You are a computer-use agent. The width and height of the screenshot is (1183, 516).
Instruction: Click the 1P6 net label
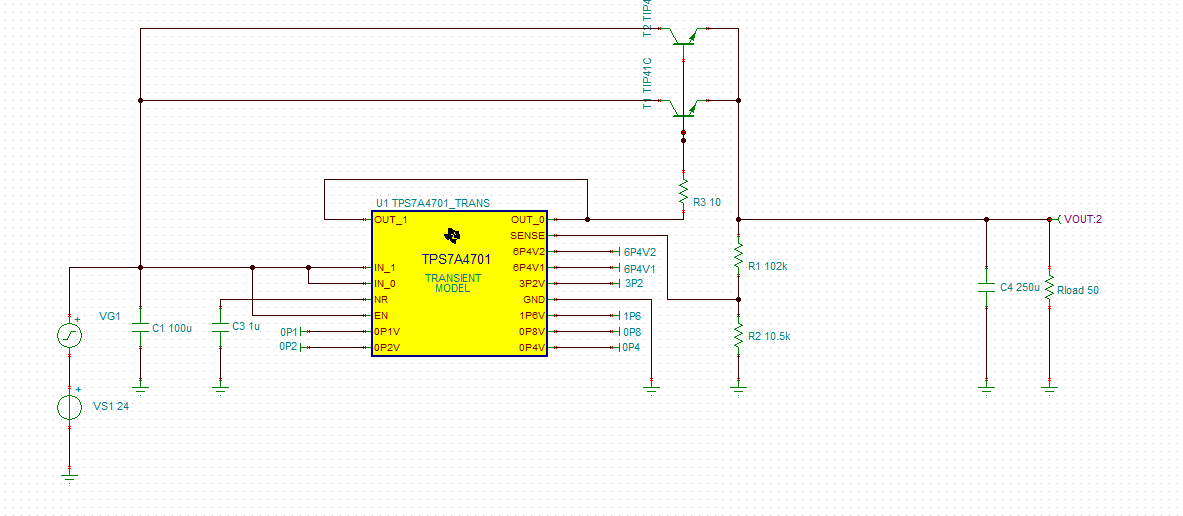pyautogui.click(x=632, y=316)
